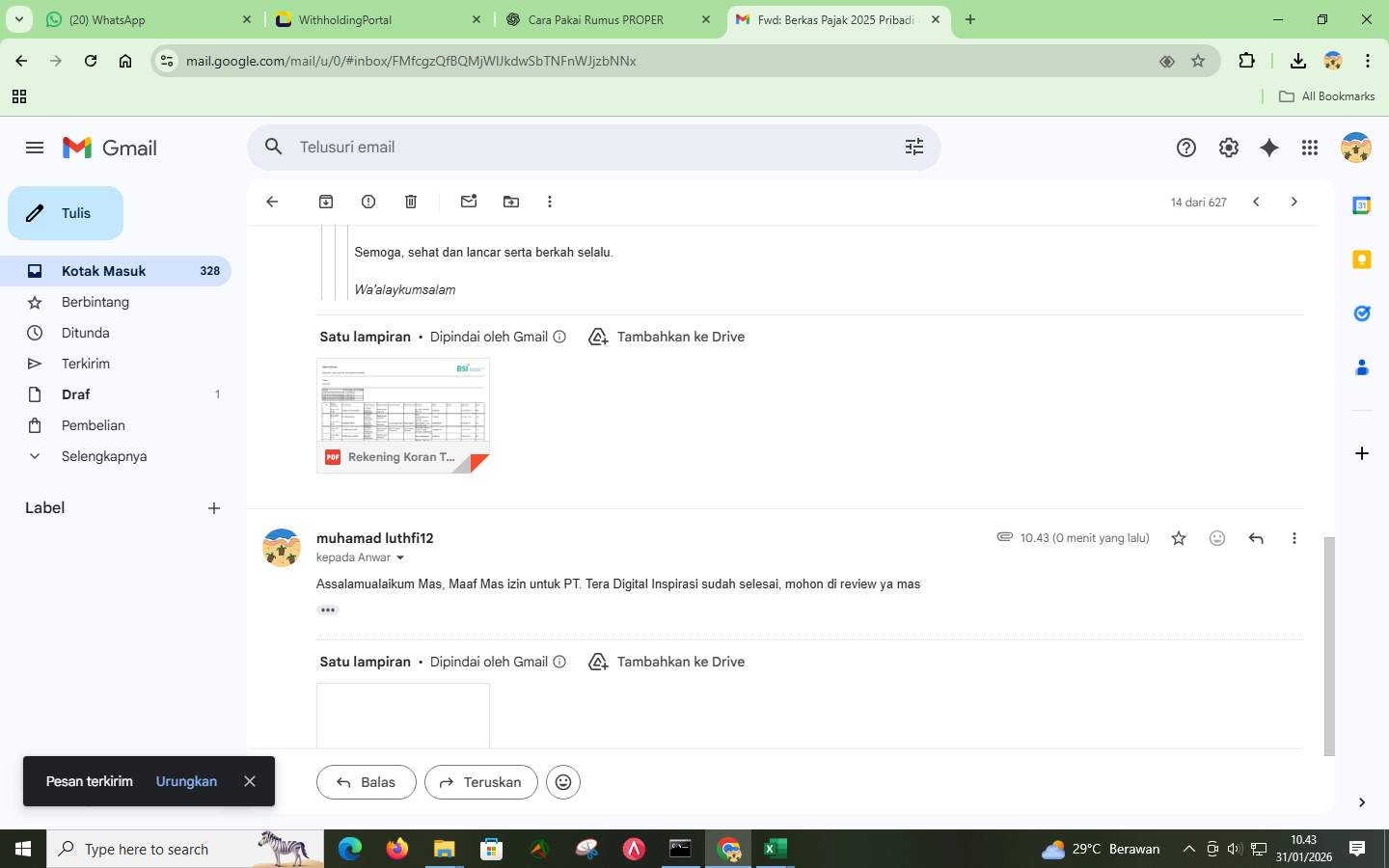The height and width of the screenshot is (868, 1389).
Task: Archive the open email
Action: click(326, 202)
